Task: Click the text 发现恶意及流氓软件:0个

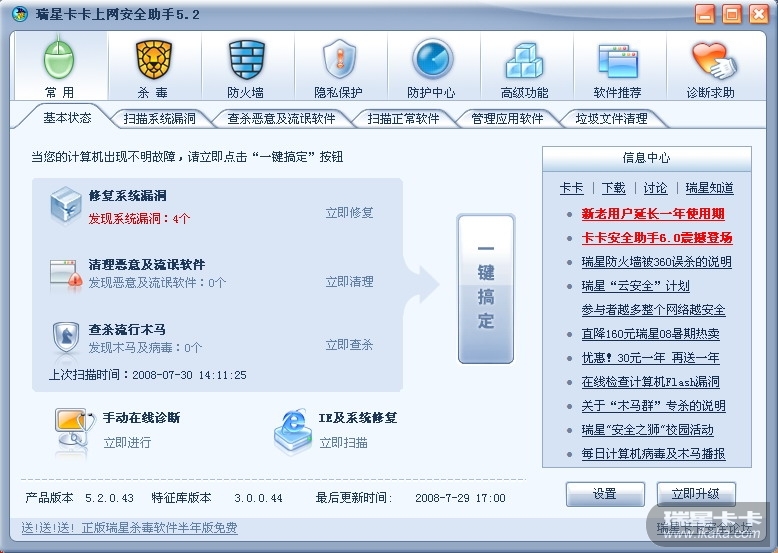Action: pyautogui.click(x=157, y=283)
